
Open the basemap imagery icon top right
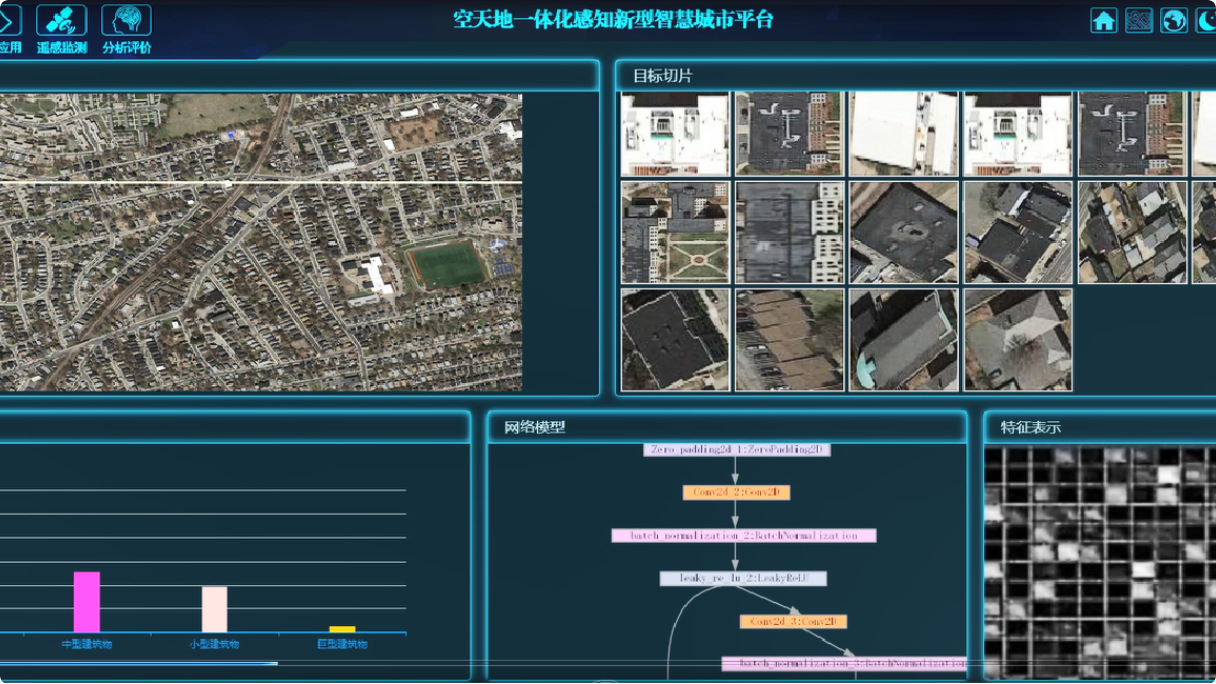tap(1138, 20)
